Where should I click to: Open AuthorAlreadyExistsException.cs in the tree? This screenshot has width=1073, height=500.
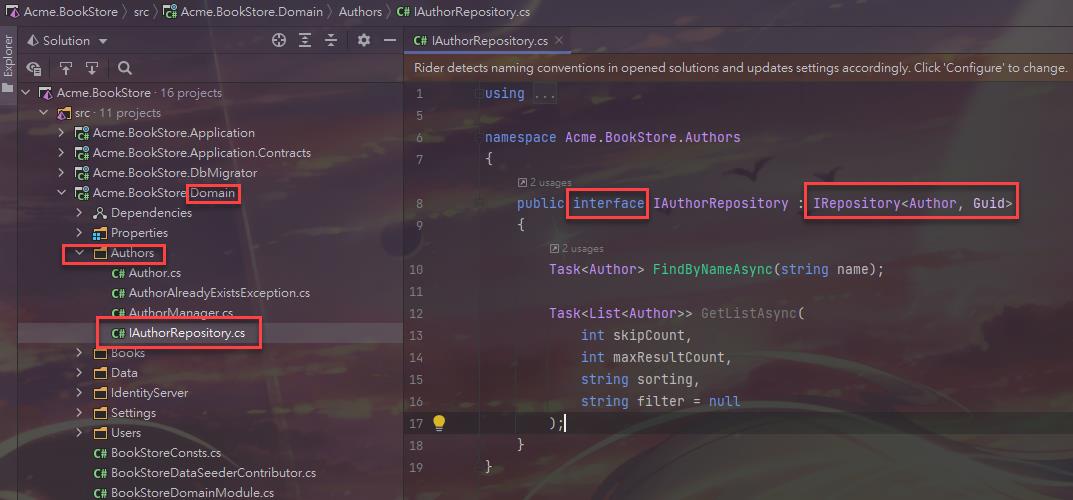(x=219, y=293)
